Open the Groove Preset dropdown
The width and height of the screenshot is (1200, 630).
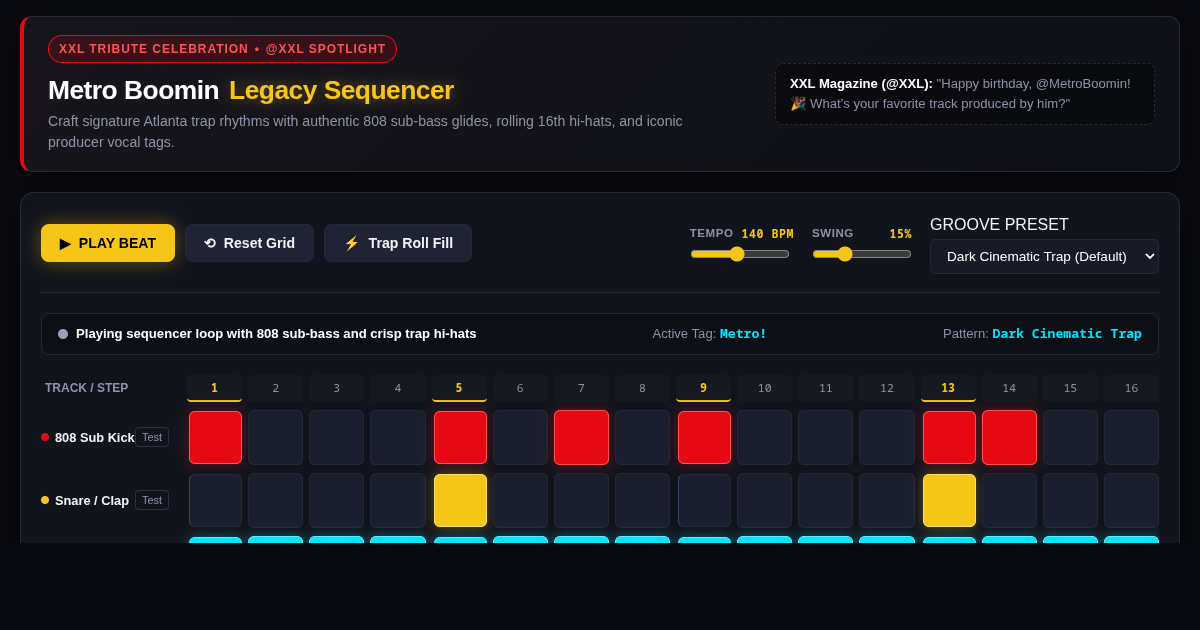1044,256
